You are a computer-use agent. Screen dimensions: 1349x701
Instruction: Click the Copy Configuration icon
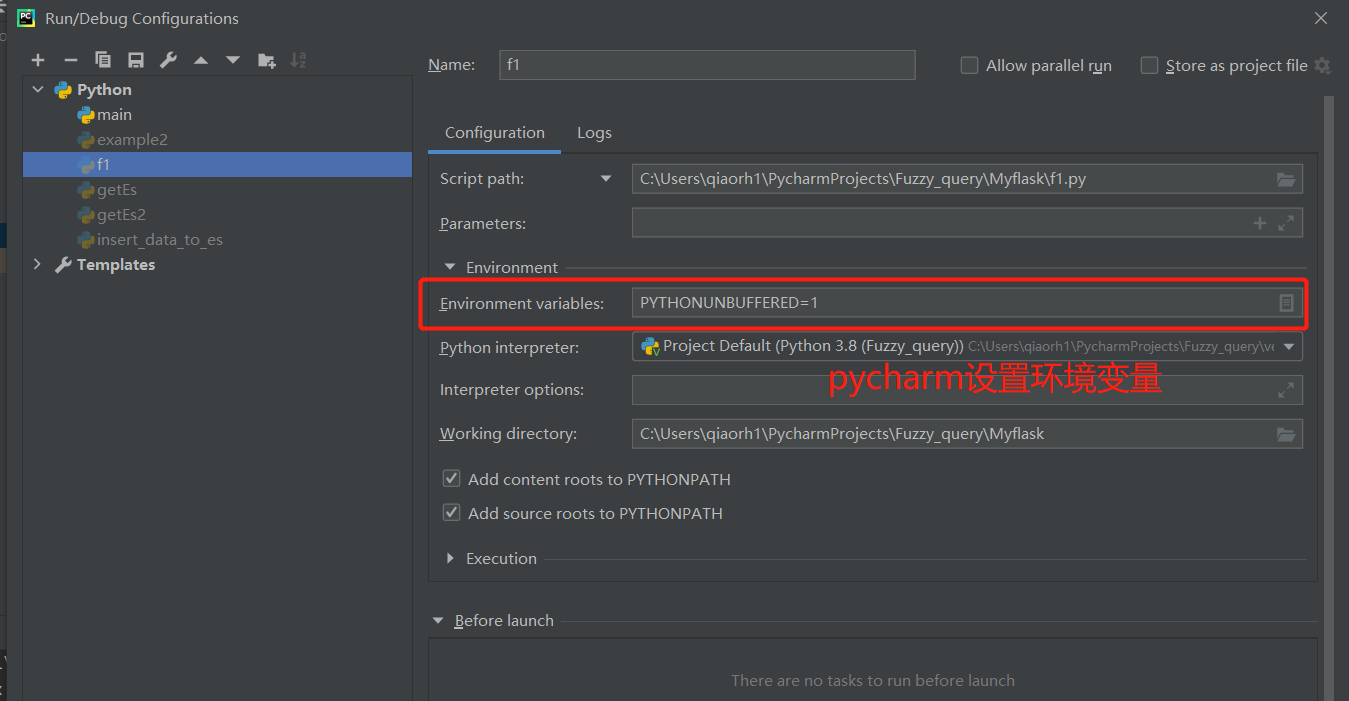coord(103,60)
